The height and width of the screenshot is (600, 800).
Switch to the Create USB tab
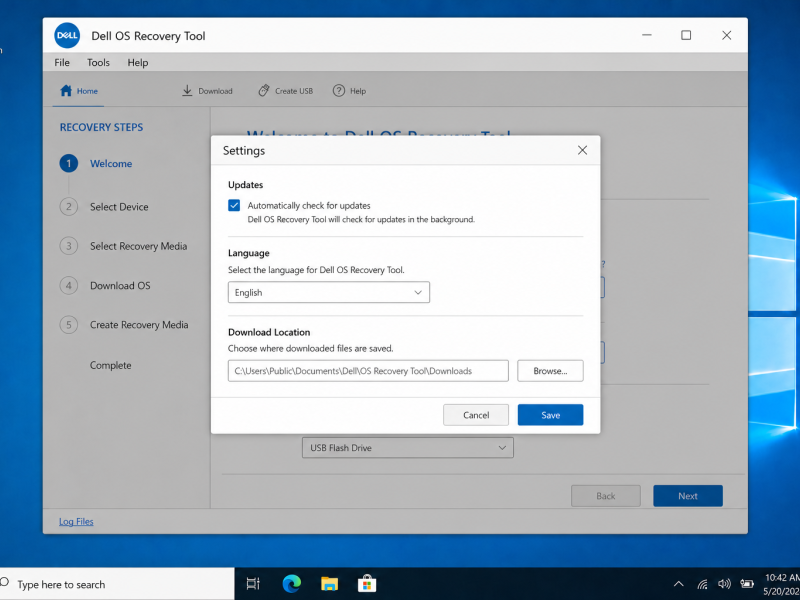click(285, 91)
